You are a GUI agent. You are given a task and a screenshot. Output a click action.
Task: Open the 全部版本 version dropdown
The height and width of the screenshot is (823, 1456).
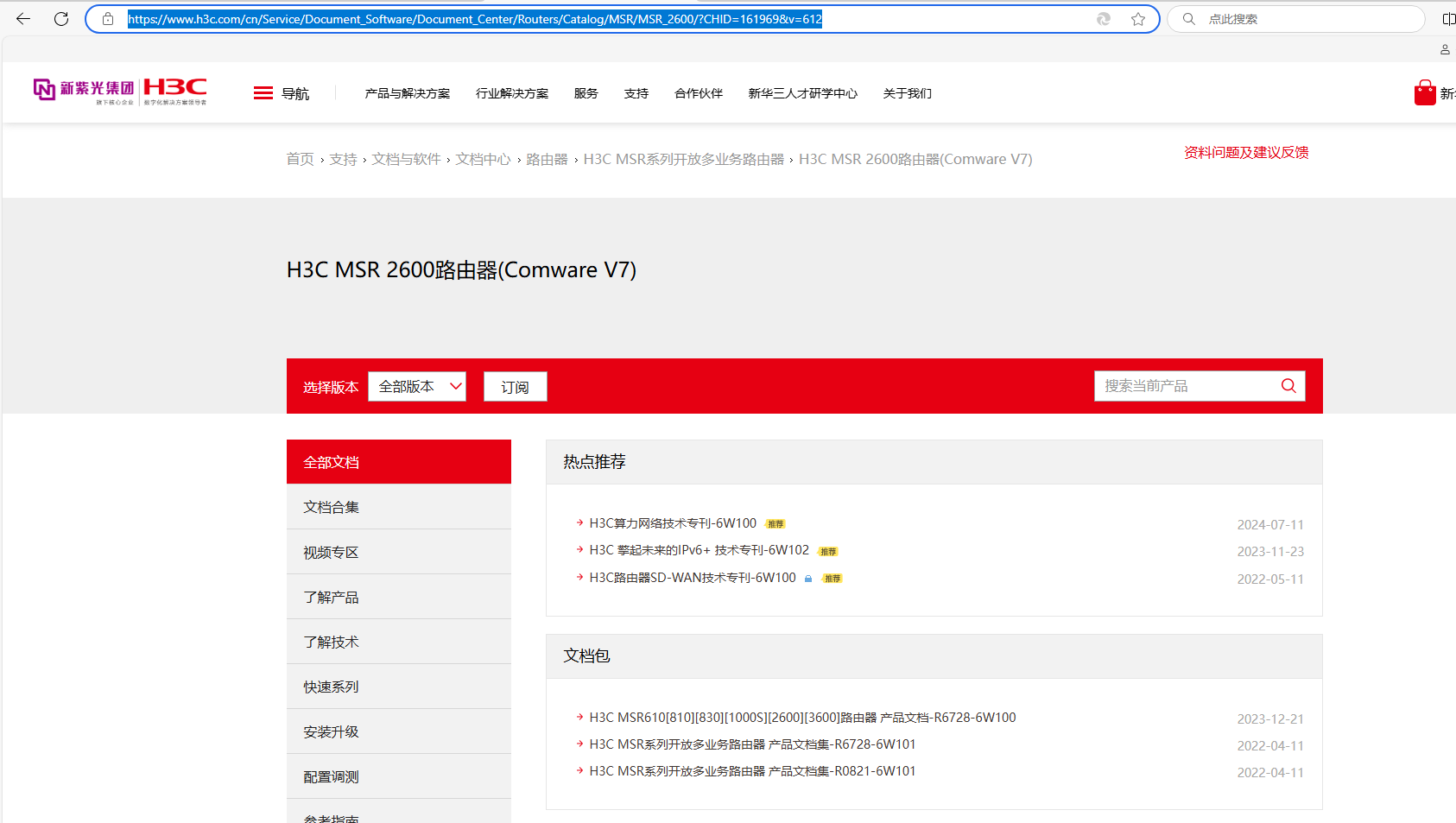point(417,386)
